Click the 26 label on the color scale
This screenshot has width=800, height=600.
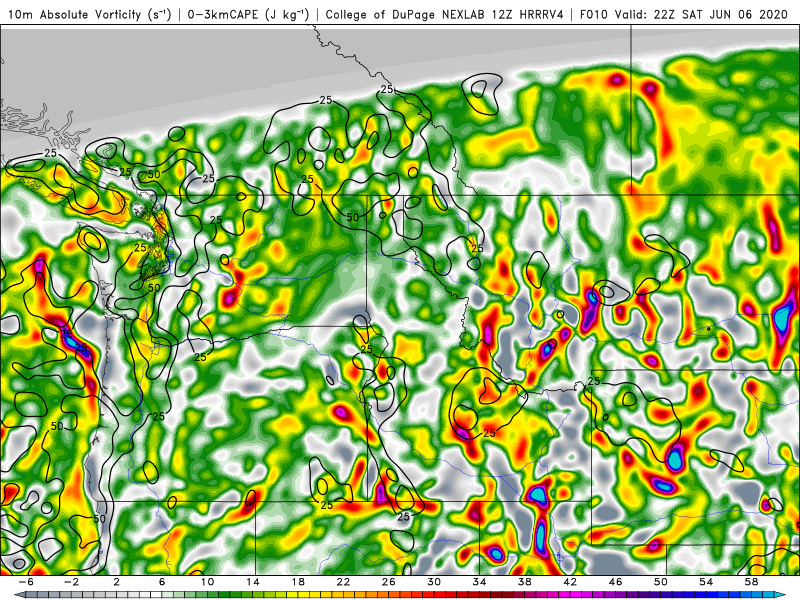click(x=389, y=582)
